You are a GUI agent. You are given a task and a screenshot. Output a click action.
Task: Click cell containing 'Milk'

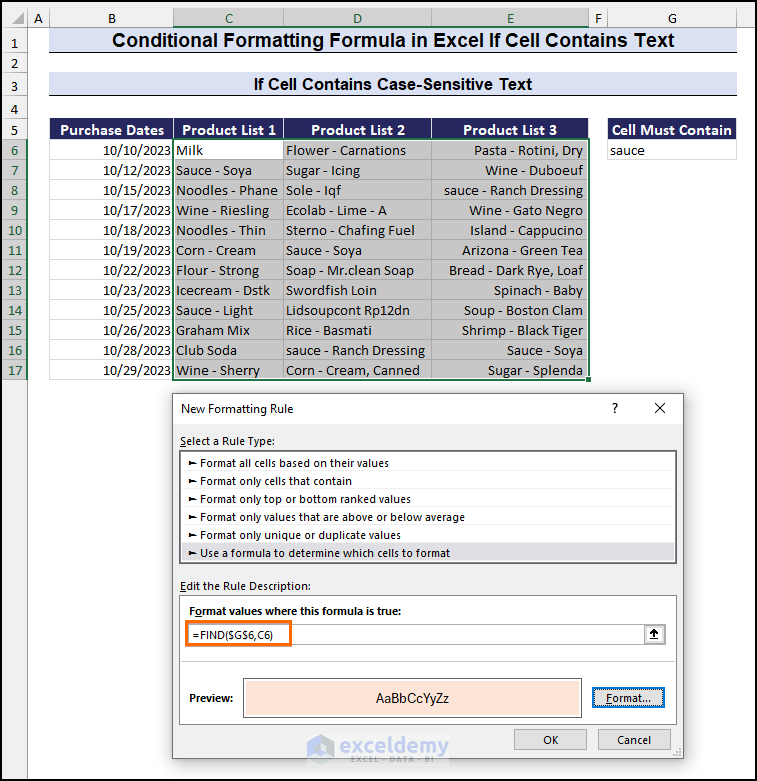pos(229,150)
